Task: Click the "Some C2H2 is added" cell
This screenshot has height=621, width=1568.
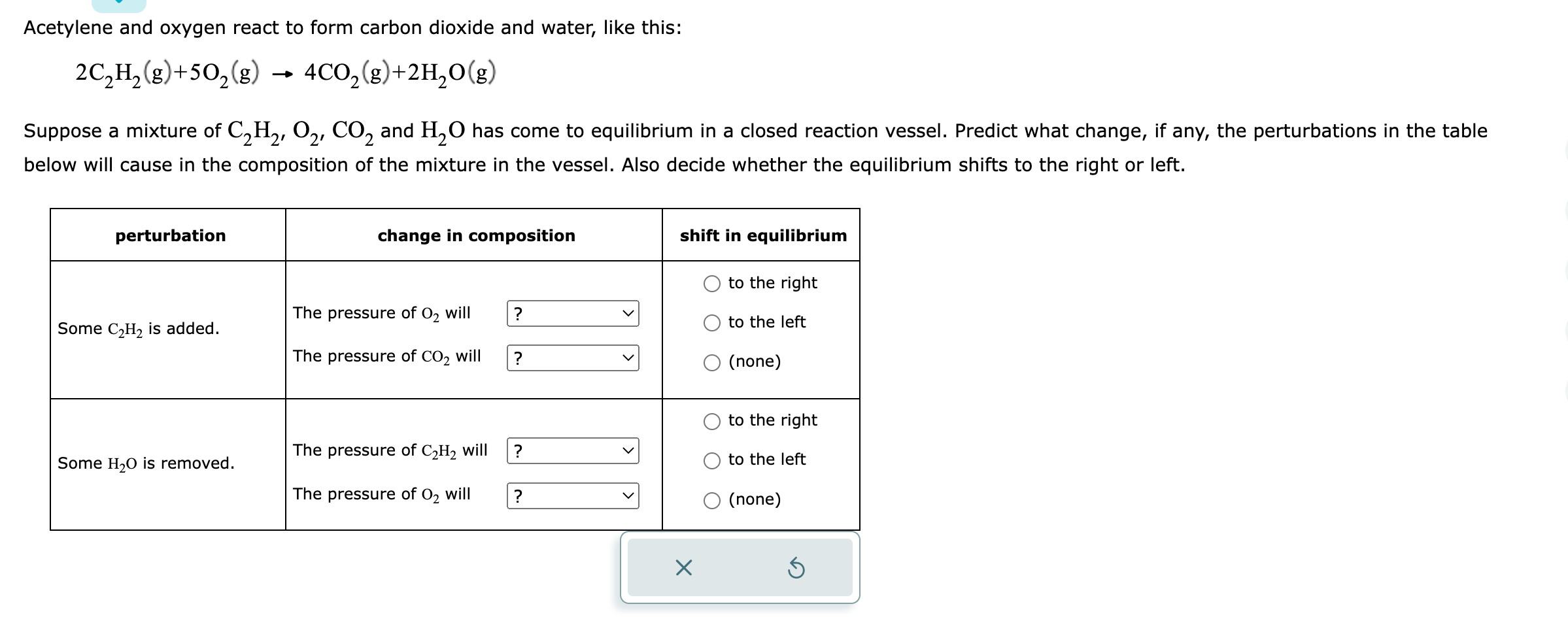Action: [139, 329]
